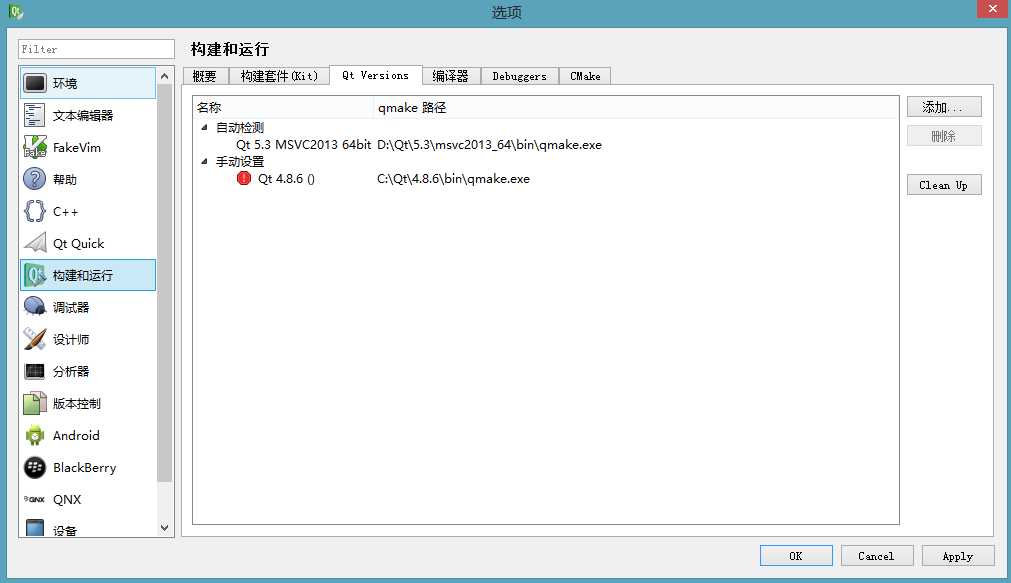Click the sidebar scrollbar up arrow

click(x=164, y=76)
